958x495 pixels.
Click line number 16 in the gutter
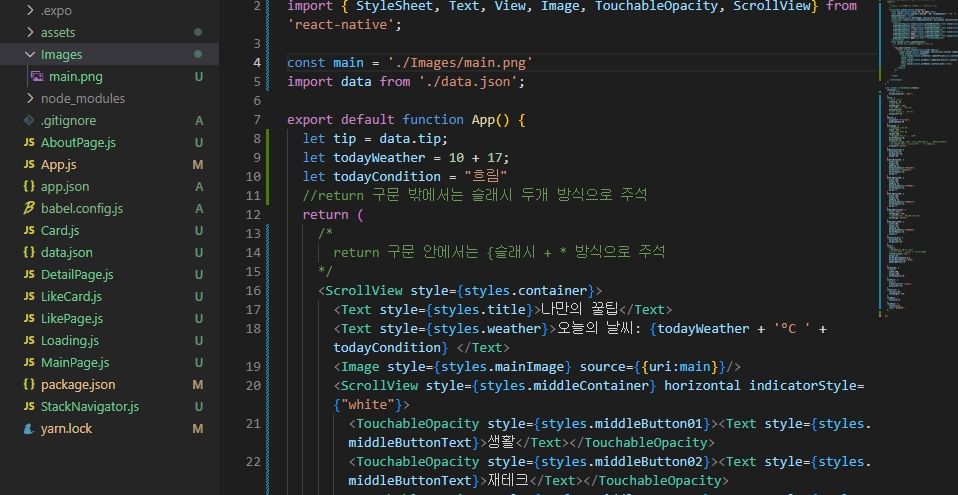point(253,290)
